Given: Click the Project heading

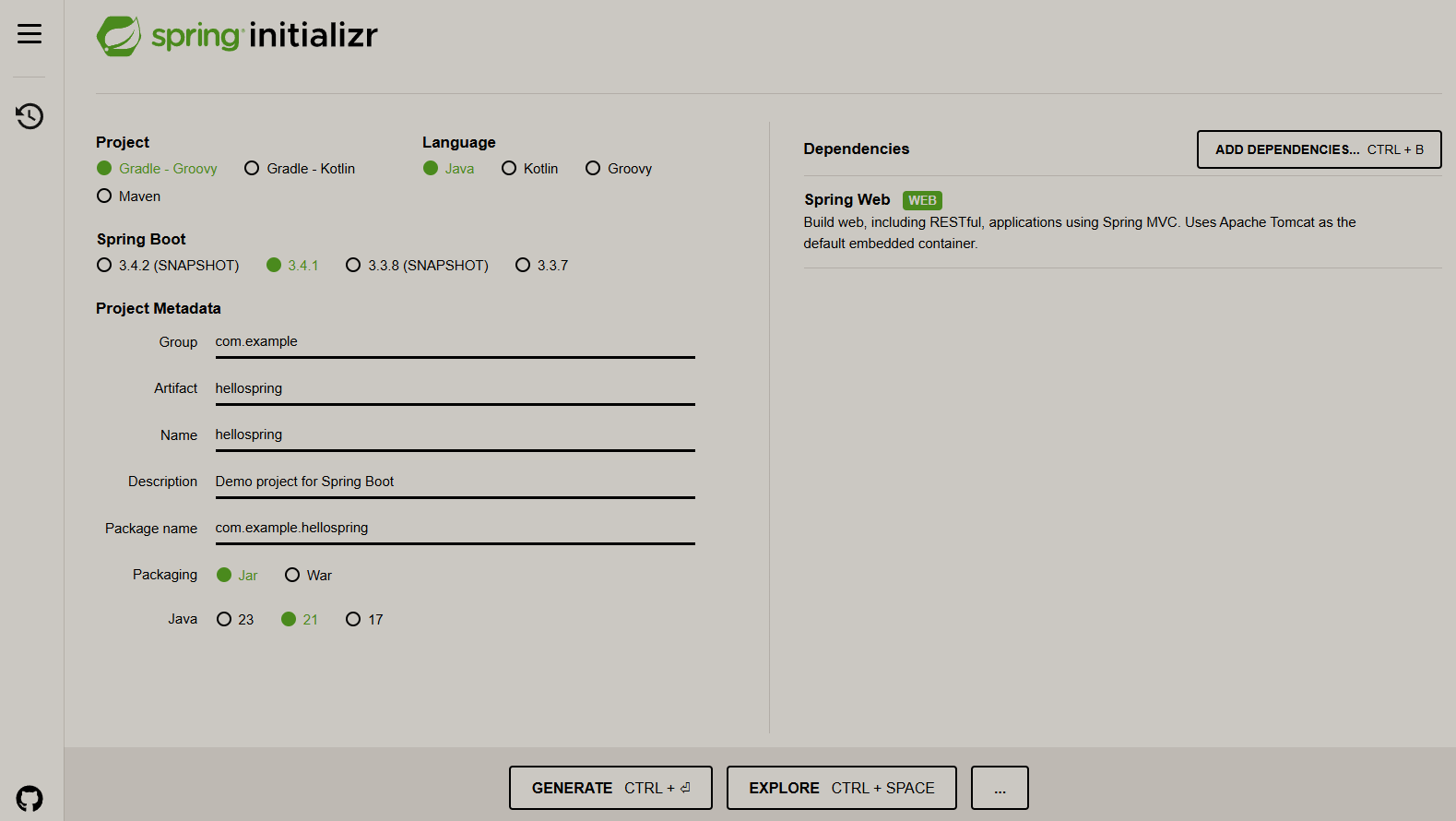Looking at the screenshot, I should point(123,143).
